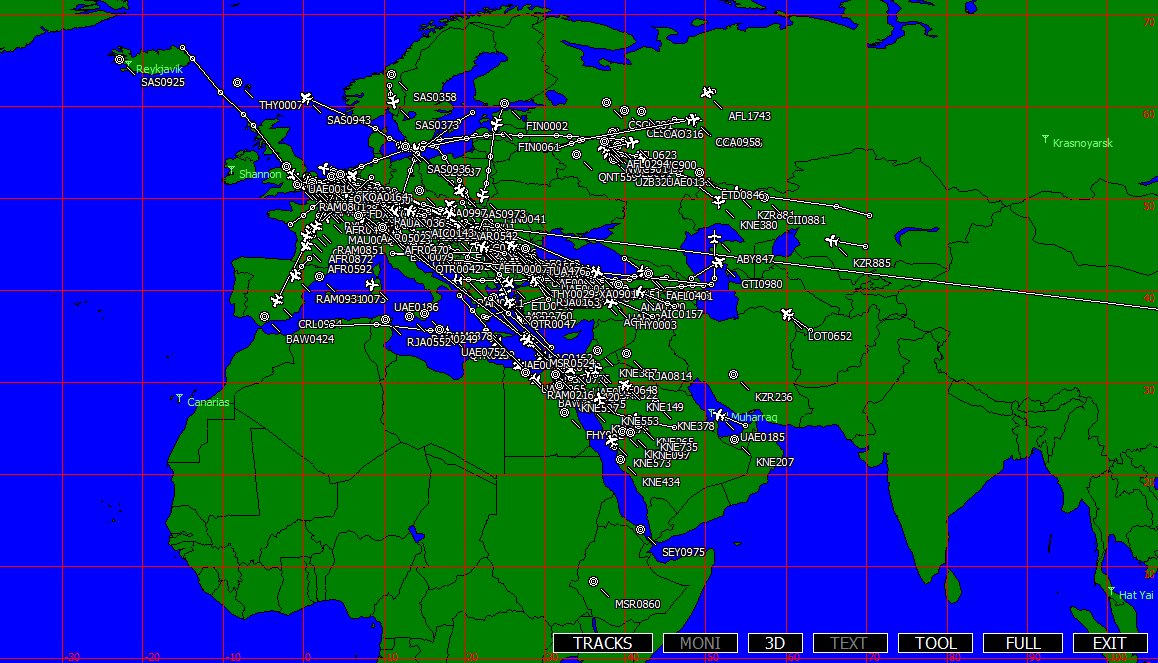Click the SAS0358 flight label
Viewport: 1158px width, 663px height.
coord(435,97)
